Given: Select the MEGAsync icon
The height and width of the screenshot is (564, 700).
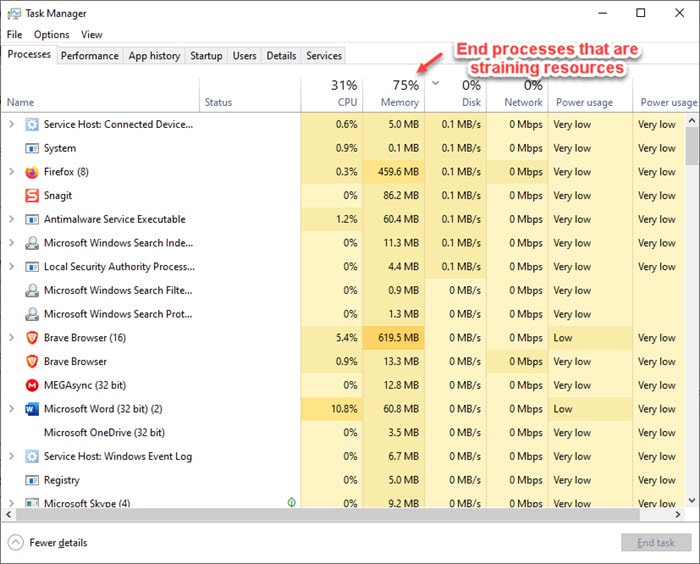Looking at the screenshot, I should tap(32, 385).
